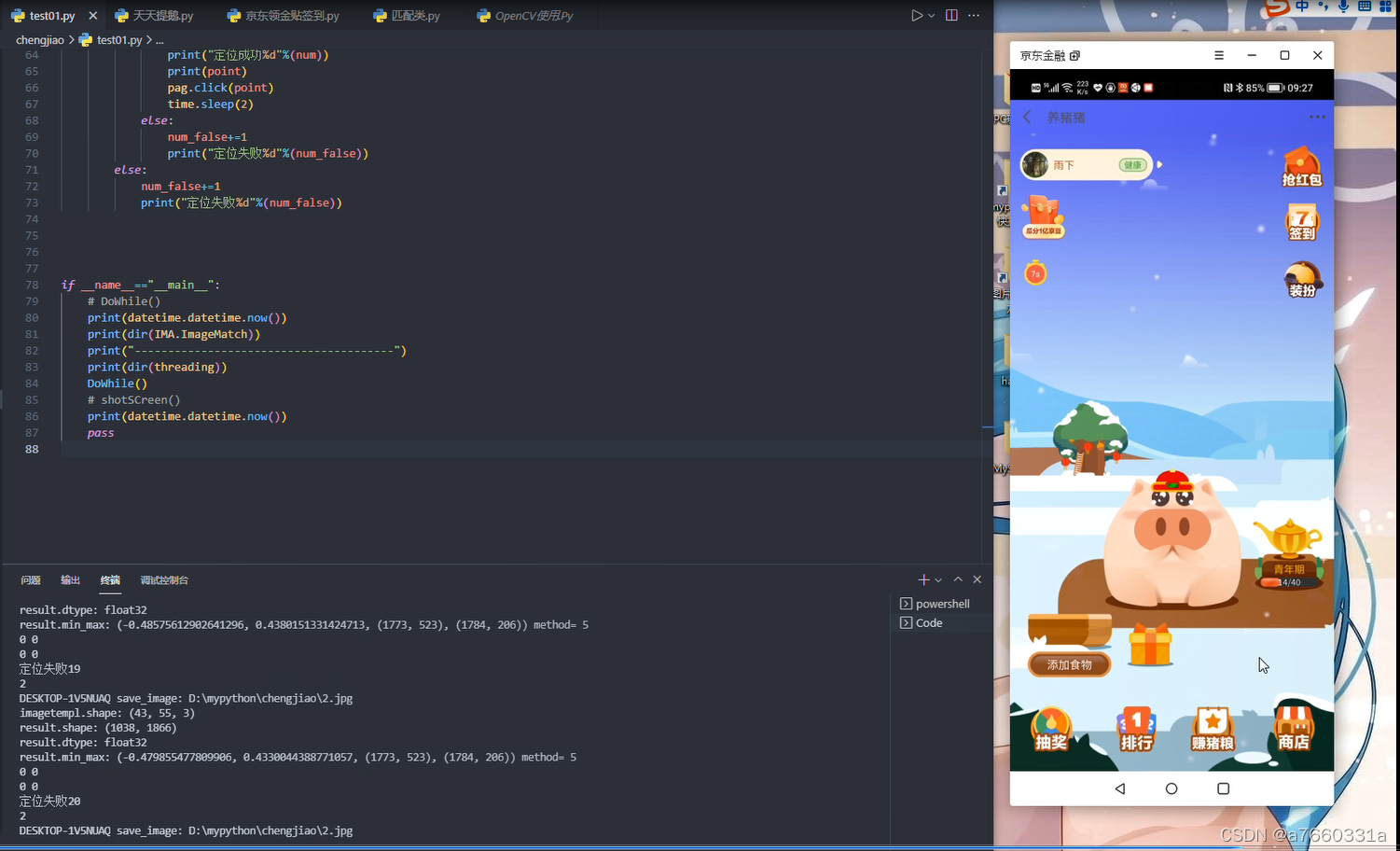Viewport: 1400px width, 851px height.
Task: Click the pop-out icon beside 京东金融 title
Action: (x=1074, y=56)
